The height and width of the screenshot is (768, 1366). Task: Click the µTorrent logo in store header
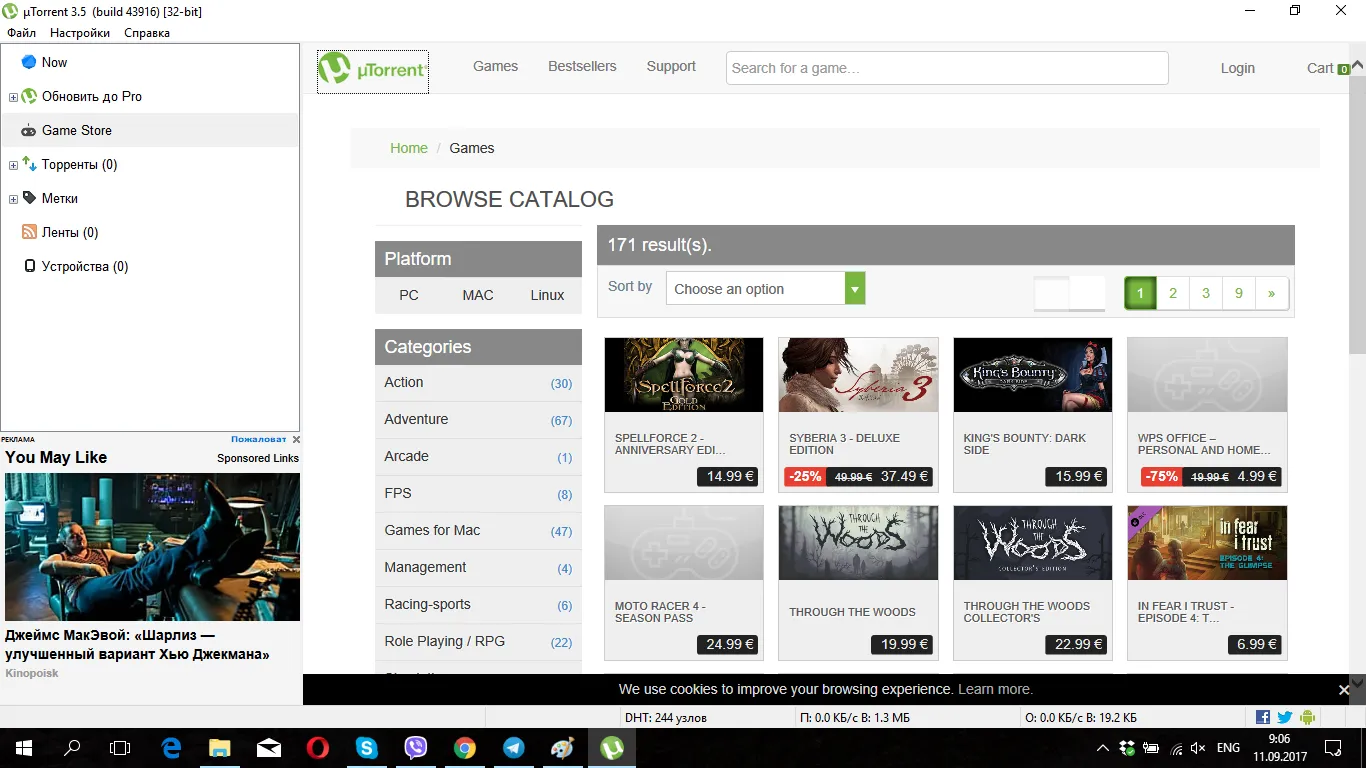(373, 71)
